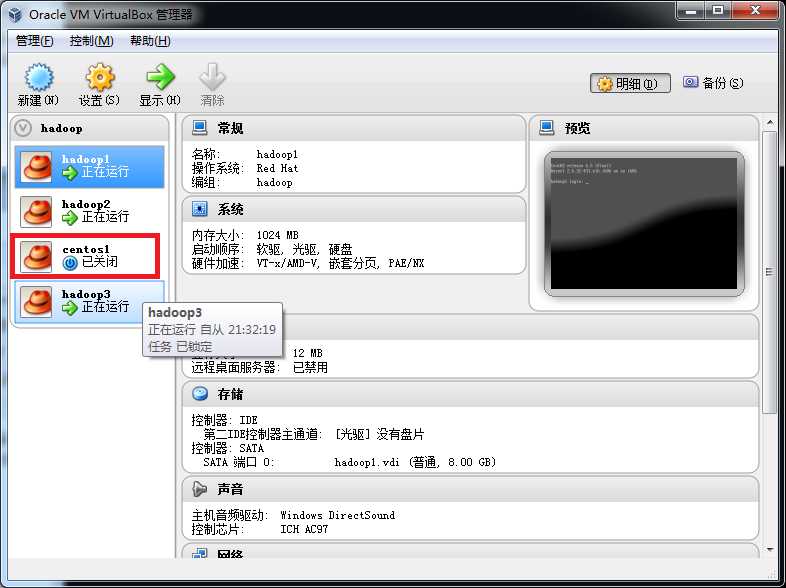Viewport: 786px width, 588px height.
Task: Click the Network (网络) section icon
Action: coord(200,553)
